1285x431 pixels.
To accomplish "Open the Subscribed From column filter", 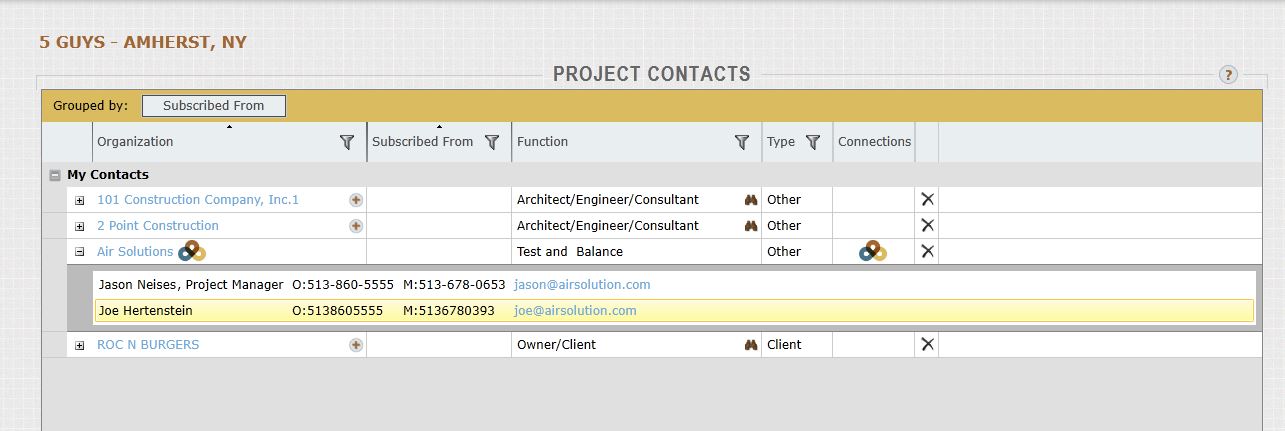I will 491,142.
